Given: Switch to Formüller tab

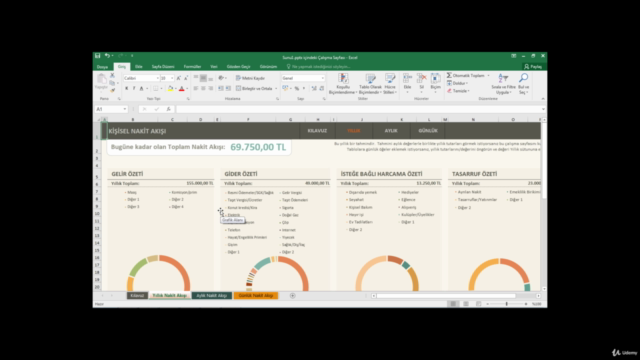Looking at the screenshot, I should coord(192,67).
